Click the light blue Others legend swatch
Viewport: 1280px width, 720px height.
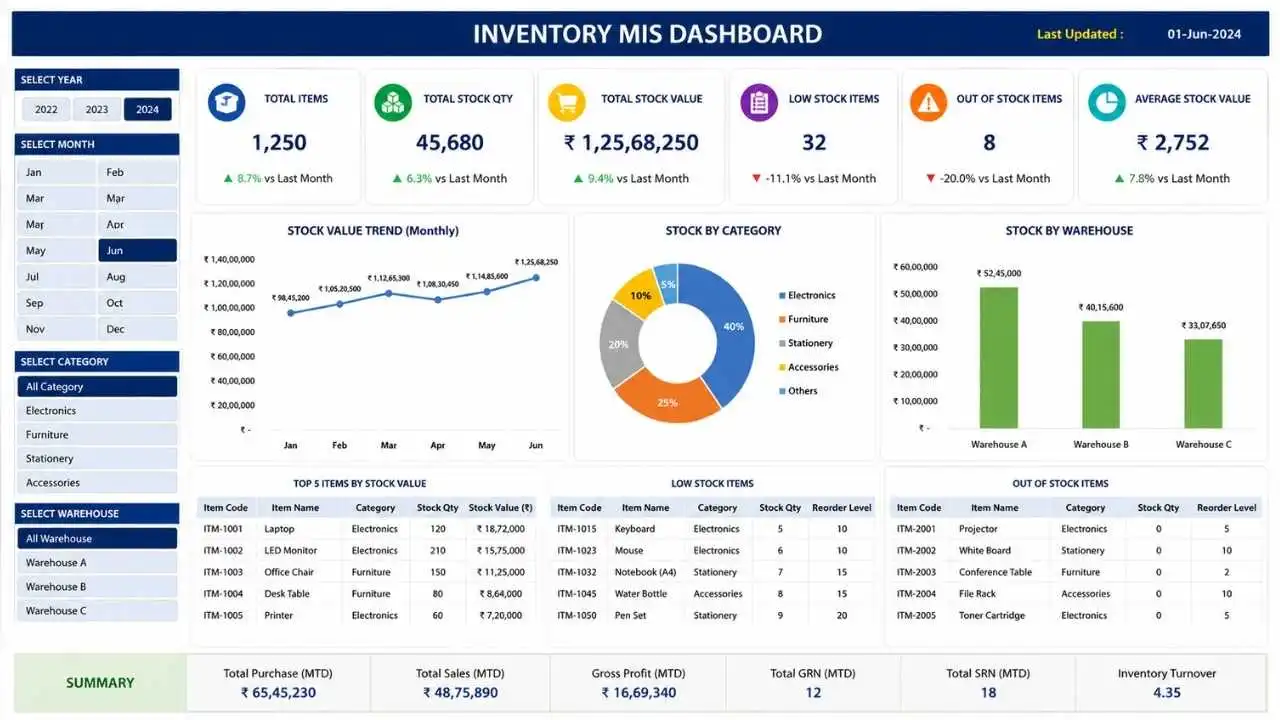click(x=782, y=392)
